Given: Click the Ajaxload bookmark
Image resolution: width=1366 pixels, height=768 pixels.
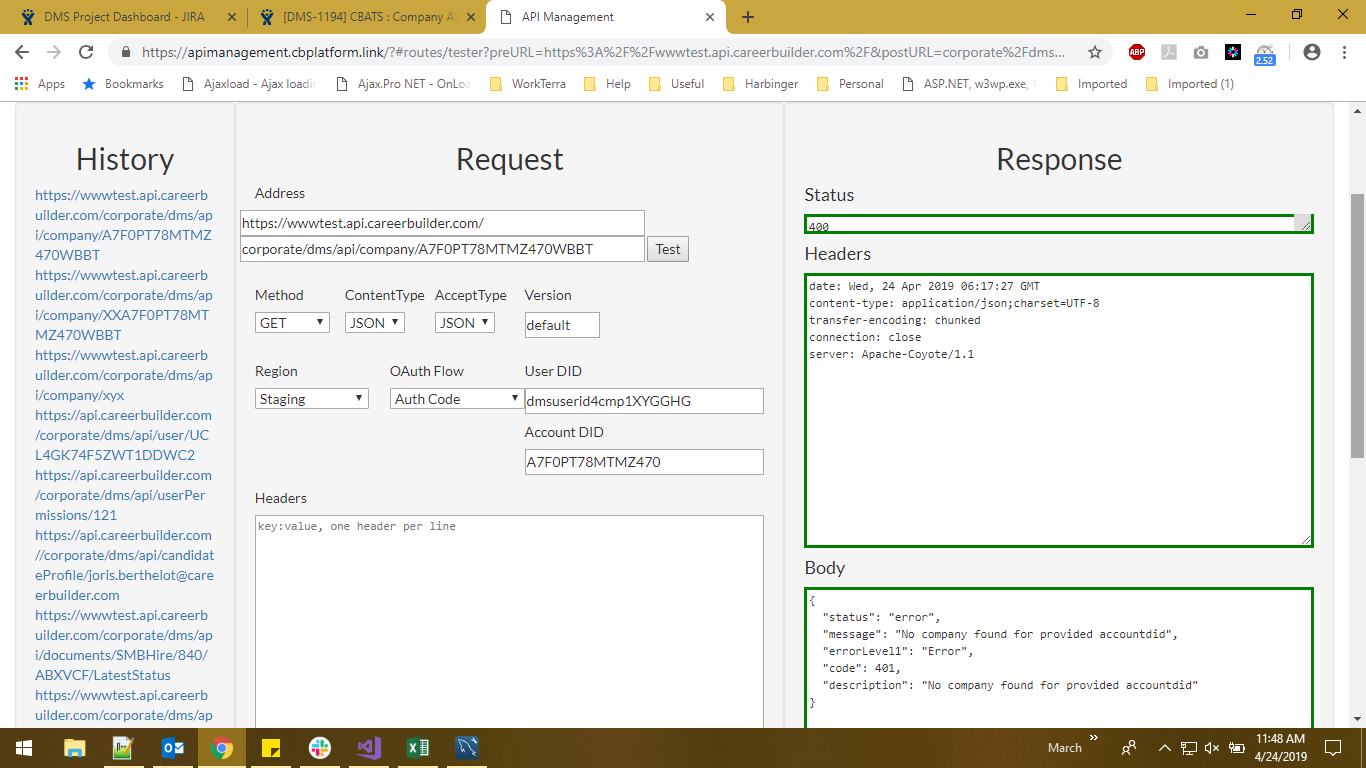Looking at the screenshot, I should coord(249,84).
